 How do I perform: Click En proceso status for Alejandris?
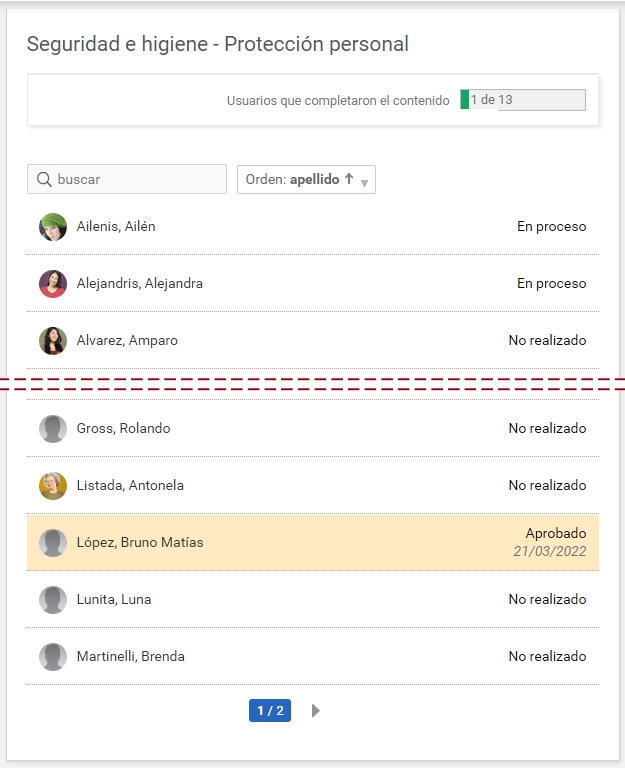[551, 284]
